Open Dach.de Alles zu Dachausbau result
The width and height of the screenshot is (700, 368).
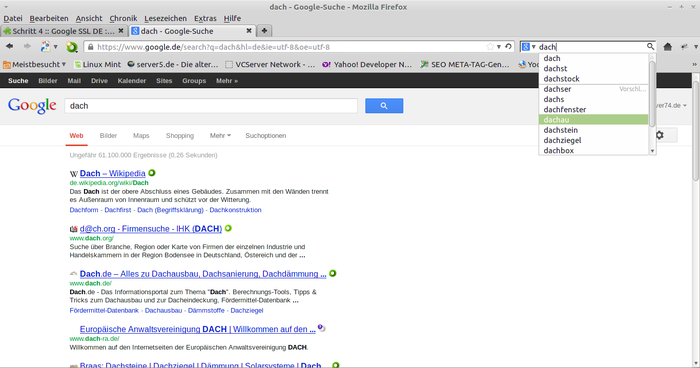203,274
